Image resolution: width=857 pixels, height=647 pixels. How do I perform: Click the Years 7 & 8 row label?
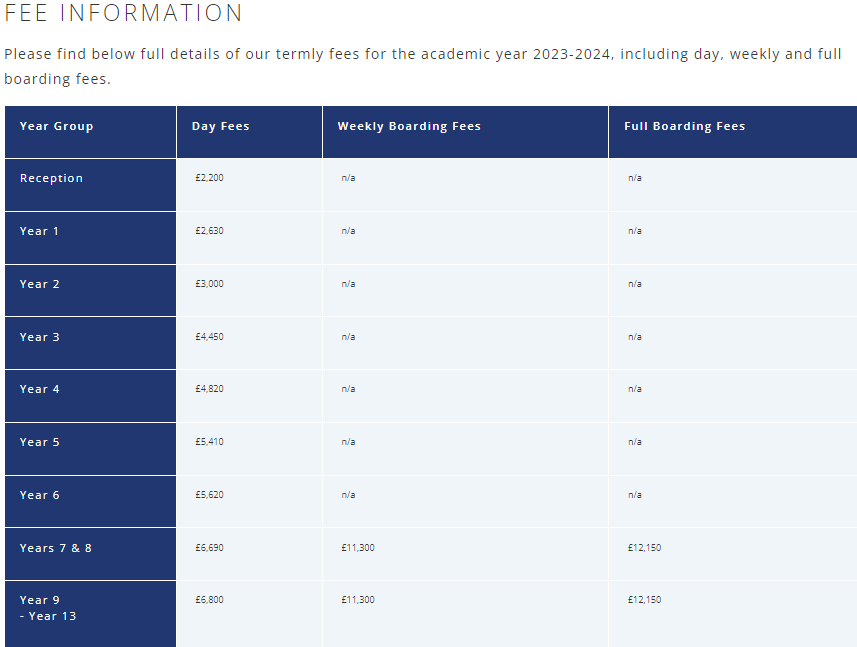(56, 548)
